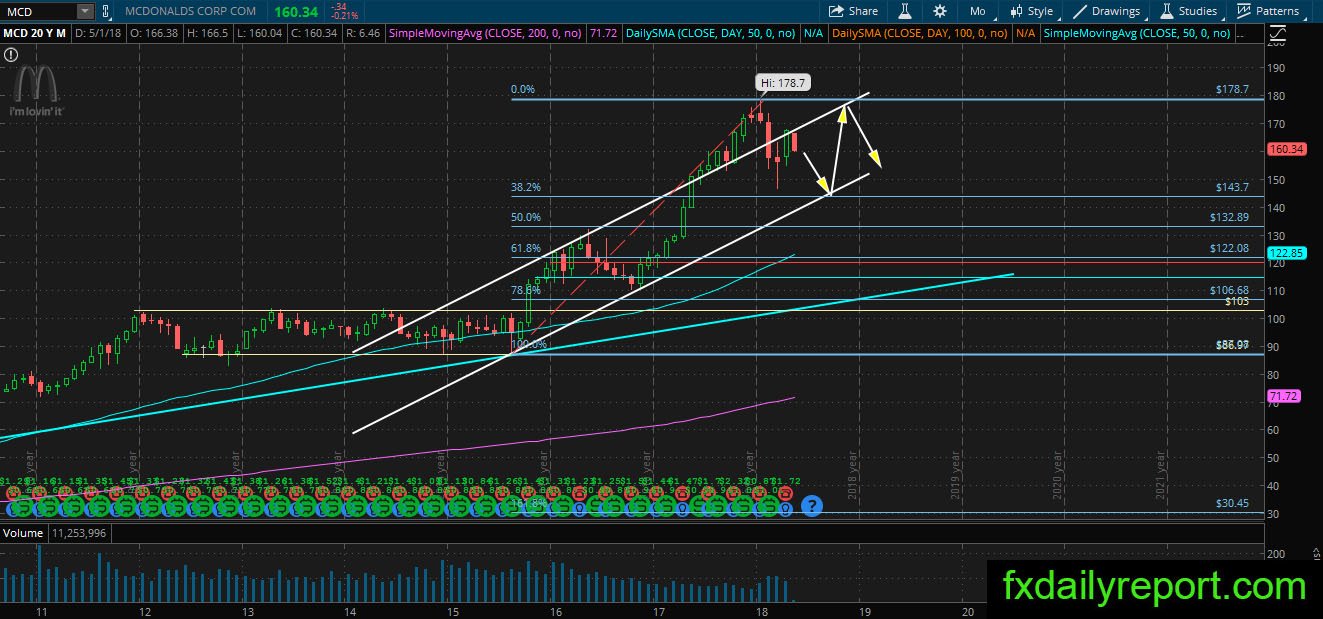Click the 38.2% Fibonacci level label

(x=526, y=187)
